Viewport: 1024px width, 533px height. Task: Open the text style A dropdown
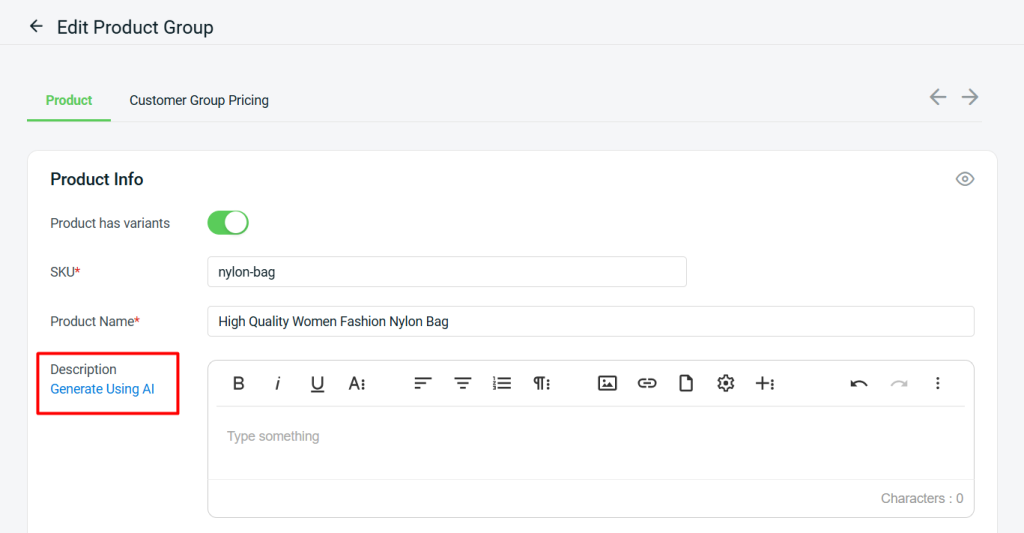[x=357, y=383]
